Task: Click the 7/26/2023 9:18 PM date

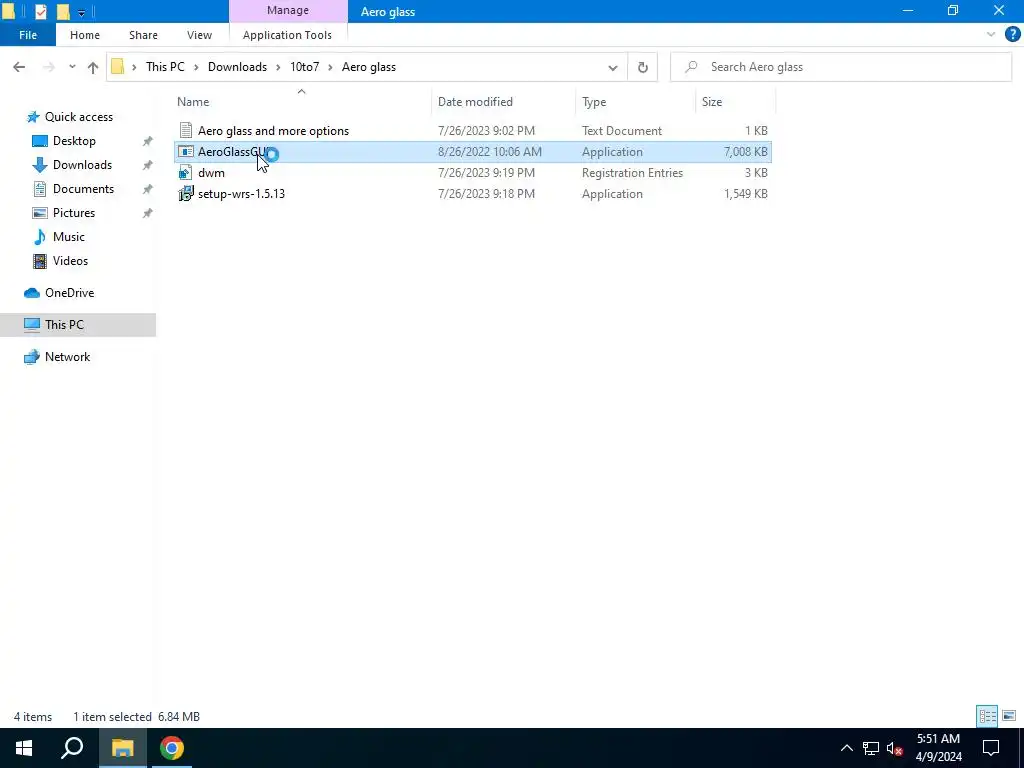Action: pyautogui.click(x=486, y=193)
